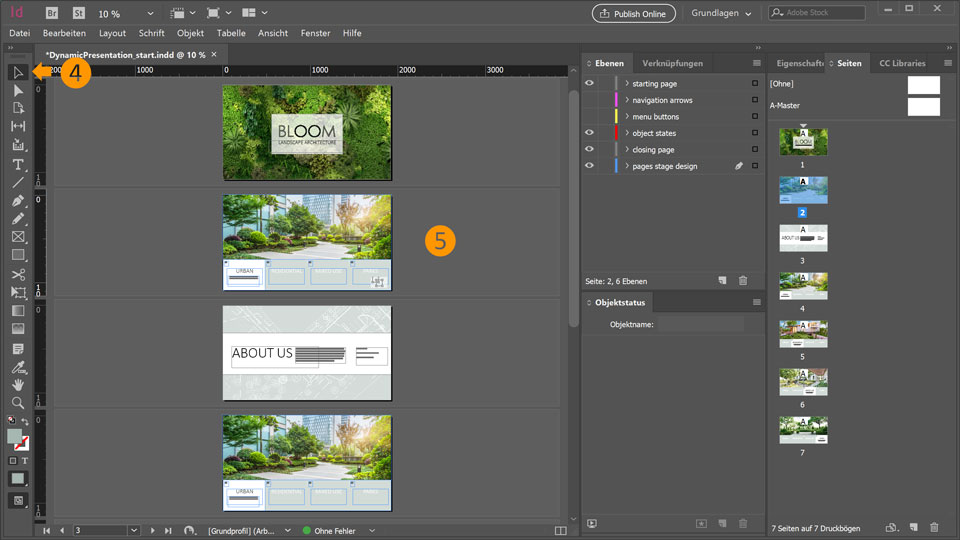Toggle visibility of object states layer
This screenshot has width=960, height=540.
pyautogui.click(x=589, y=133)
